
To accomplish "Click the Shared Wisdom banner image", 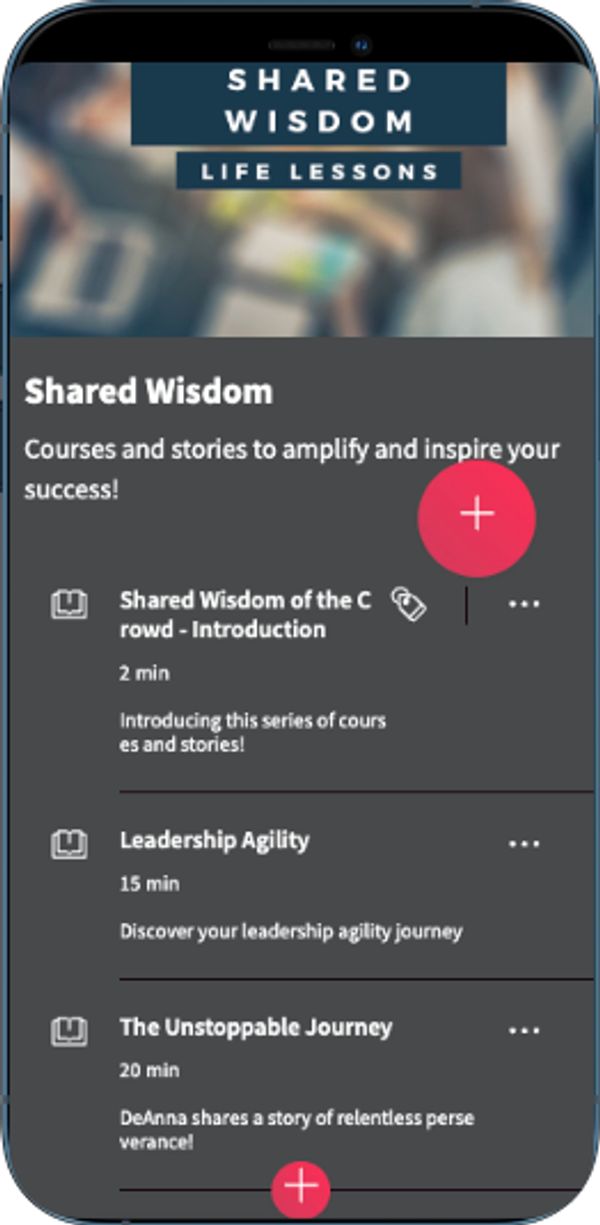I will [x=300, y=260].
